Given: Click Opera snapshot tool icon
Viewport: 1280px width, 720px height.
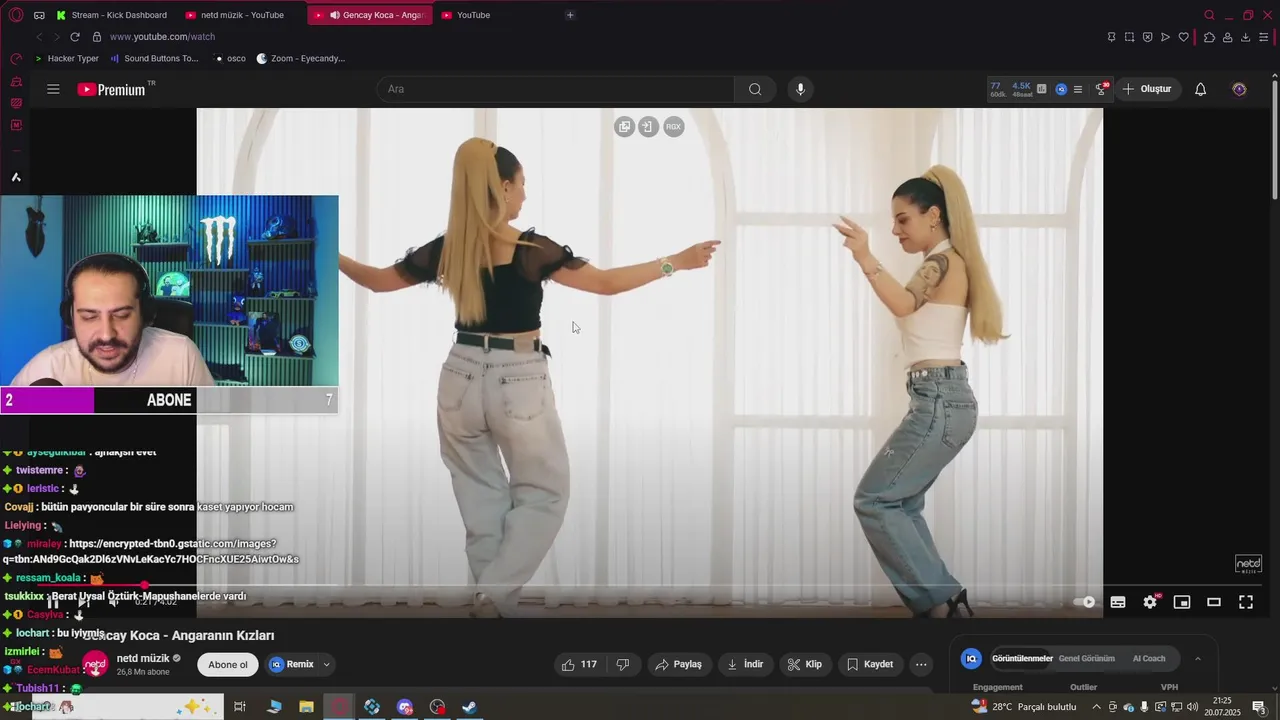Looking at the screenshot, I should click(x=1129, y=37).
